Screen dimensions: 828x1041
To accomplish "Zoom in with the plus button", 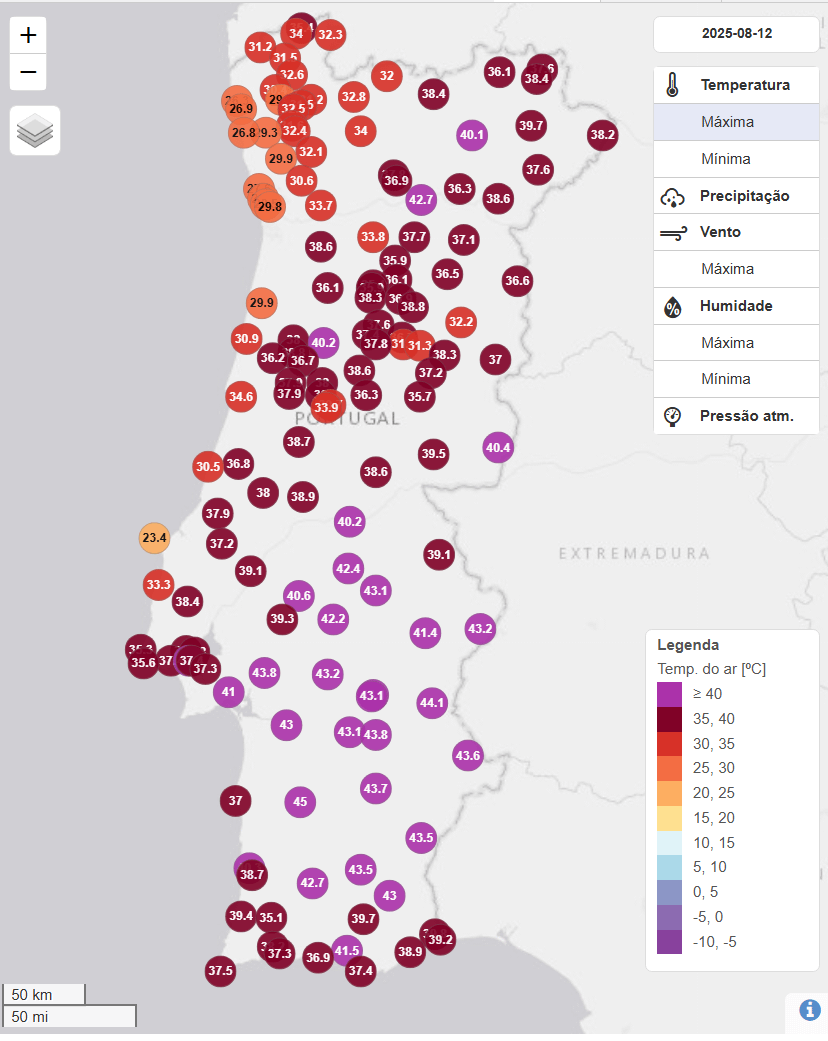I will (28, 35).
